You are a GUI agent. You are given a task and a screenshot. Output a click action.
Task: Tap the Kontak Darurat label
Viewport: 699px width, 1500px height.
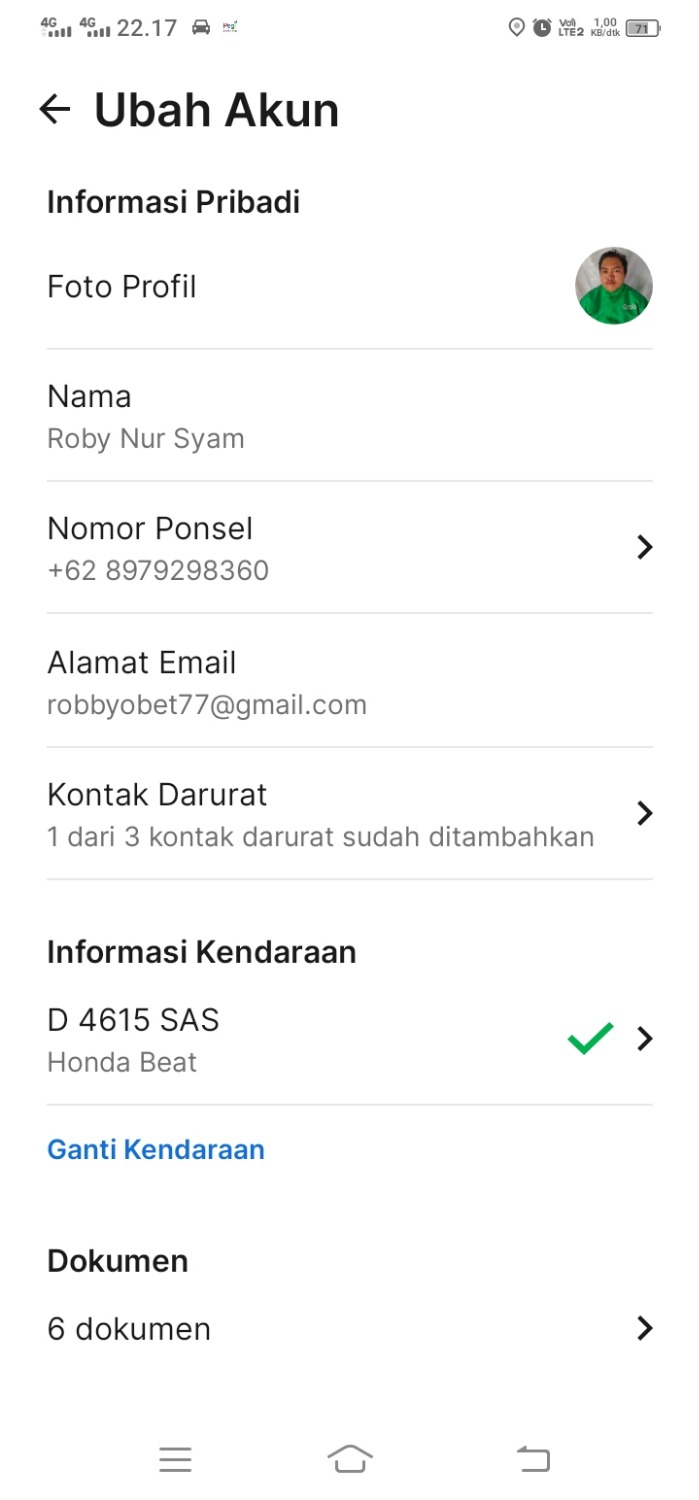point(157,795)
